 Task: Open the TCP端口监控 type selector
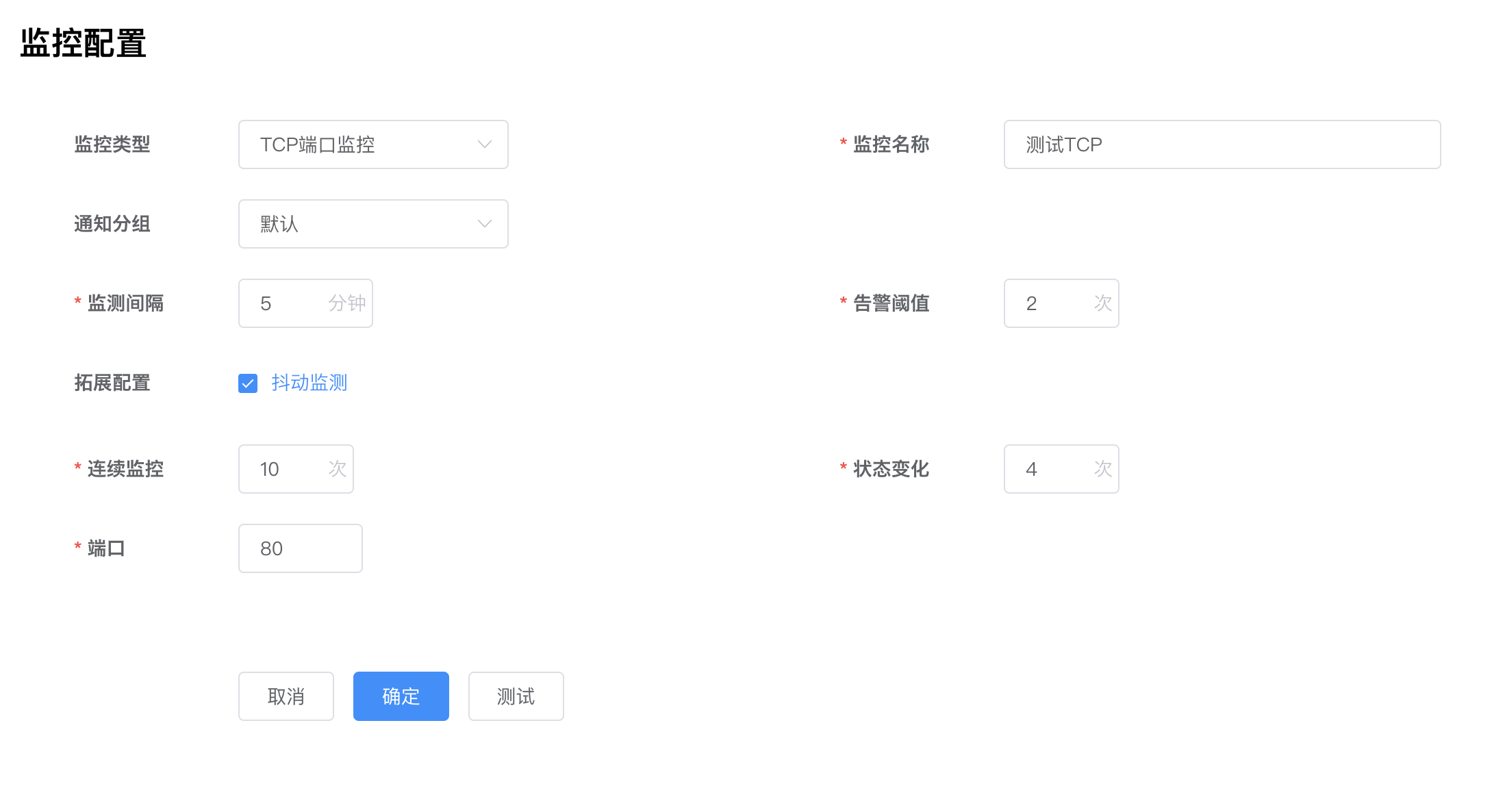[373, 144]
